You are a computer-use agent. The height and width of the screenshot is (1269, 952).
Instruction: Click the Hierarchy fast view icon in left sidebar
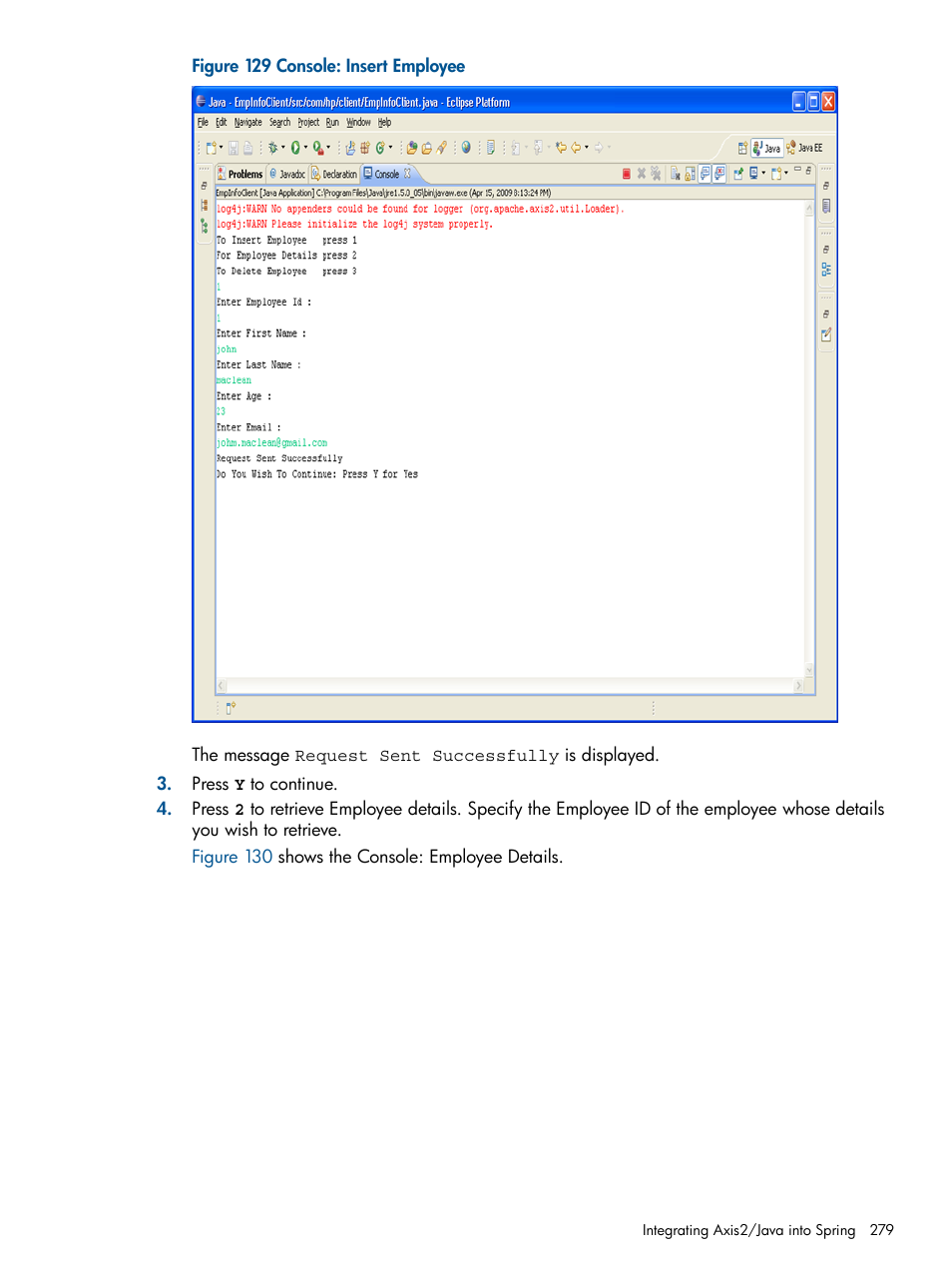(x=205, y=205)
